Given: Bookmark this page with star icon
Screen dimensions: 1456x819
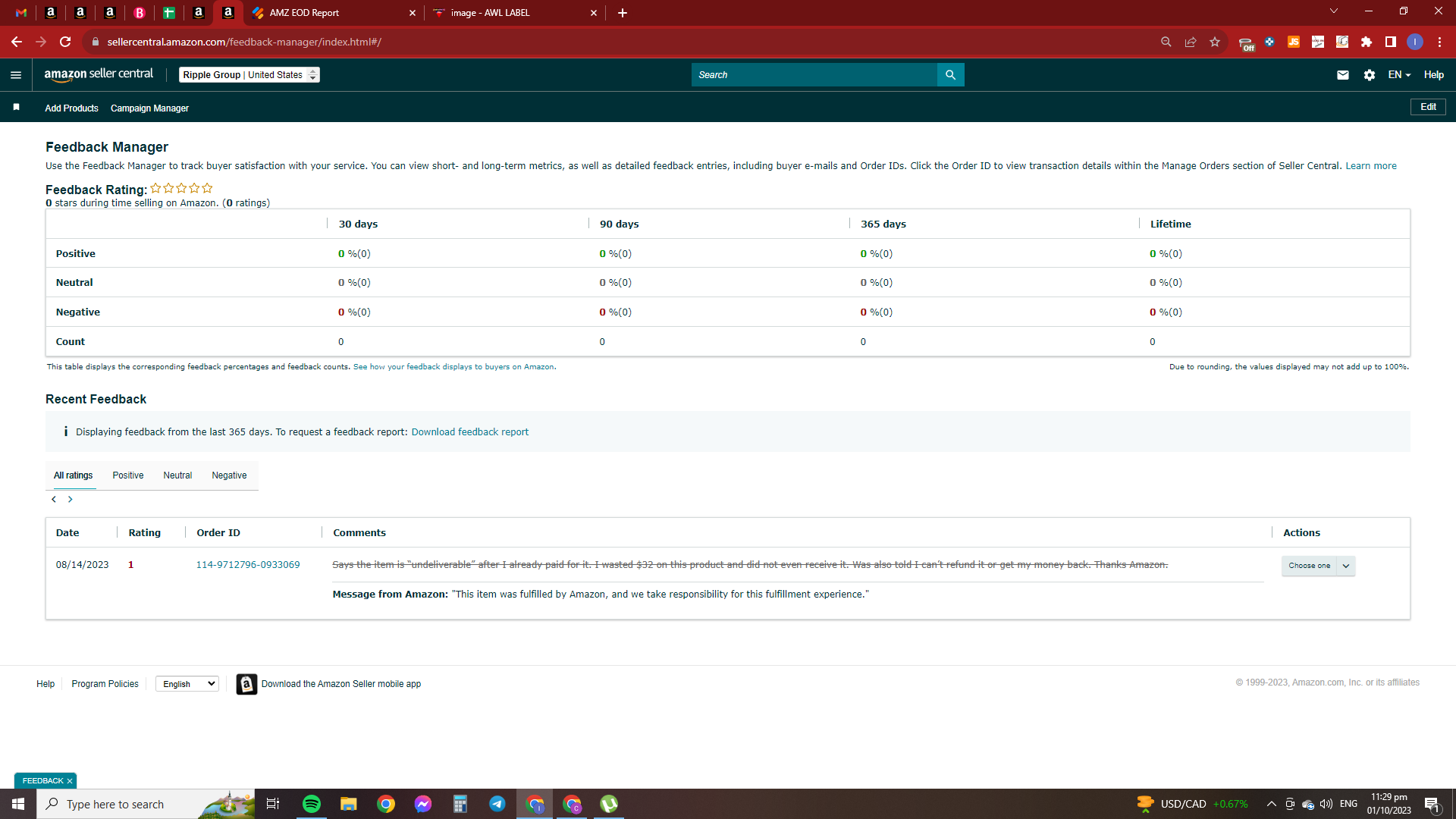Looking at the screenshot, I should [x=1215, y=42].
